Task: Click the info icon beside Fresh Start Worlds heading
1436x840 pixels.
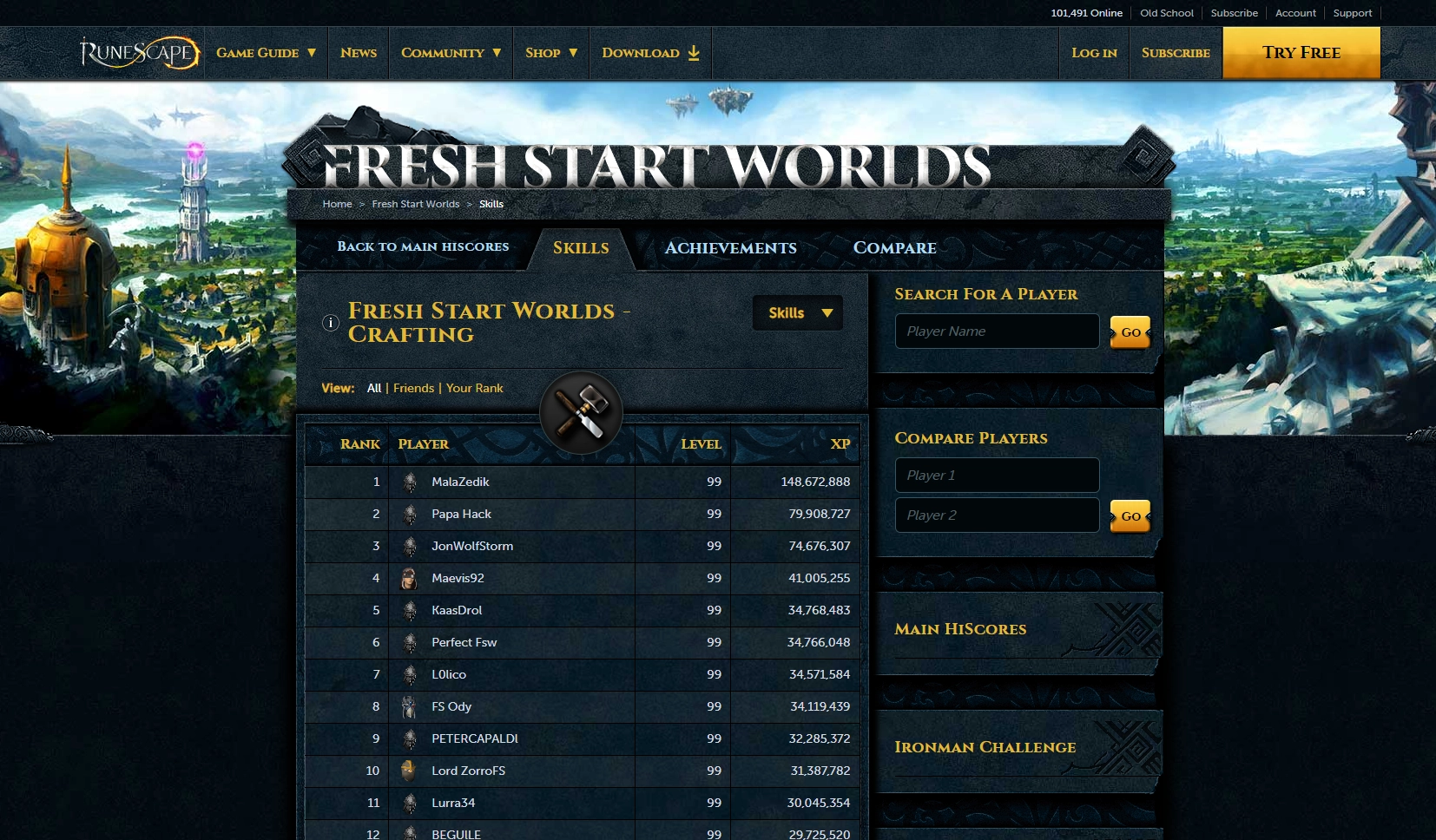Action: 331,323
